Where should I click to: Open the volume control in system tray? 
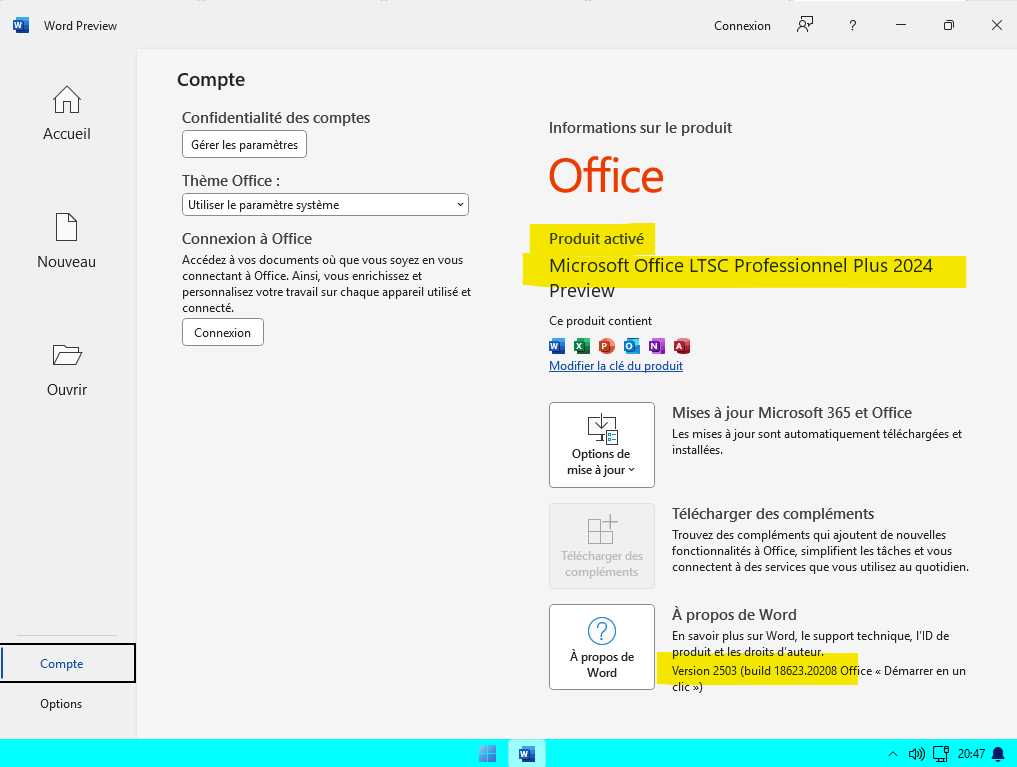[x=916, y=753]
